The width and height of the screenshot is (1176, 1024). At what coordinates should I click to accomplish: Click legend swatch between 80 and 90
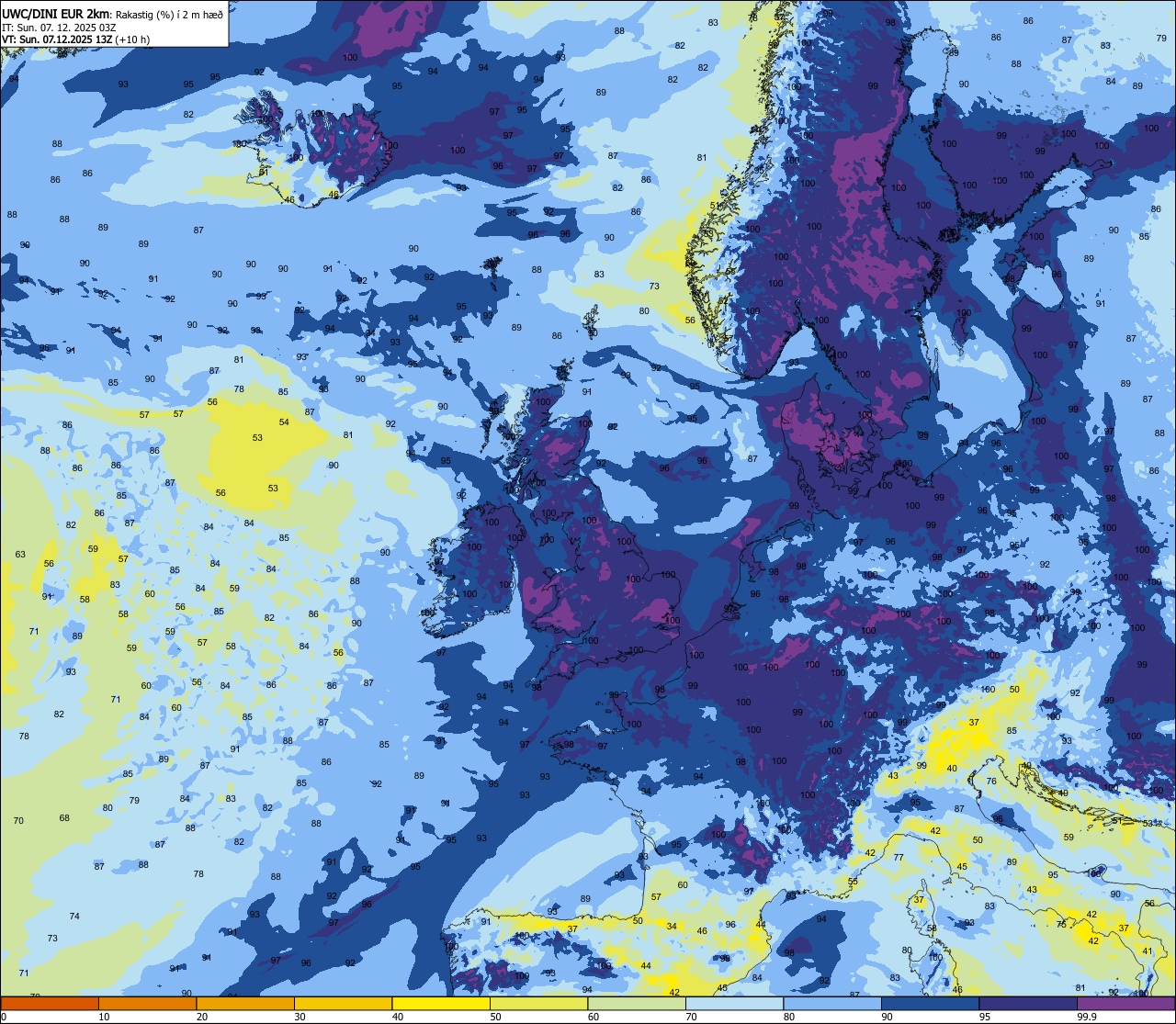point(832,1003)
